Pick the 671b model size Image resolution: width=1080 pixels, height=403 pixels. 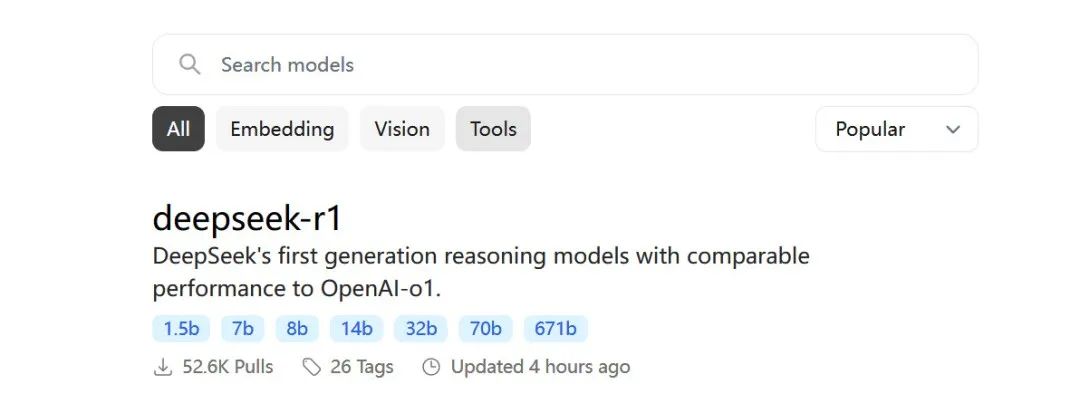(x=556, y=329)
